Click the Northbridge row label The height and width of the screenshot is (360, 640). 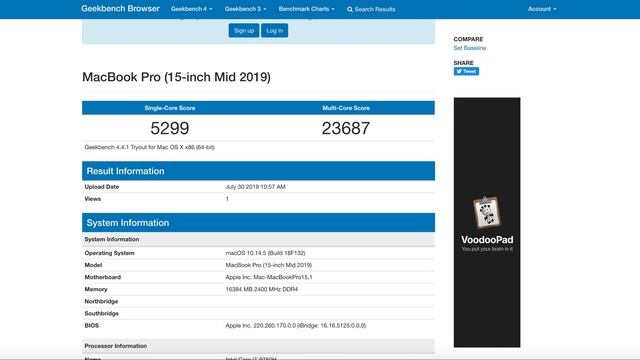pos(101,302)
